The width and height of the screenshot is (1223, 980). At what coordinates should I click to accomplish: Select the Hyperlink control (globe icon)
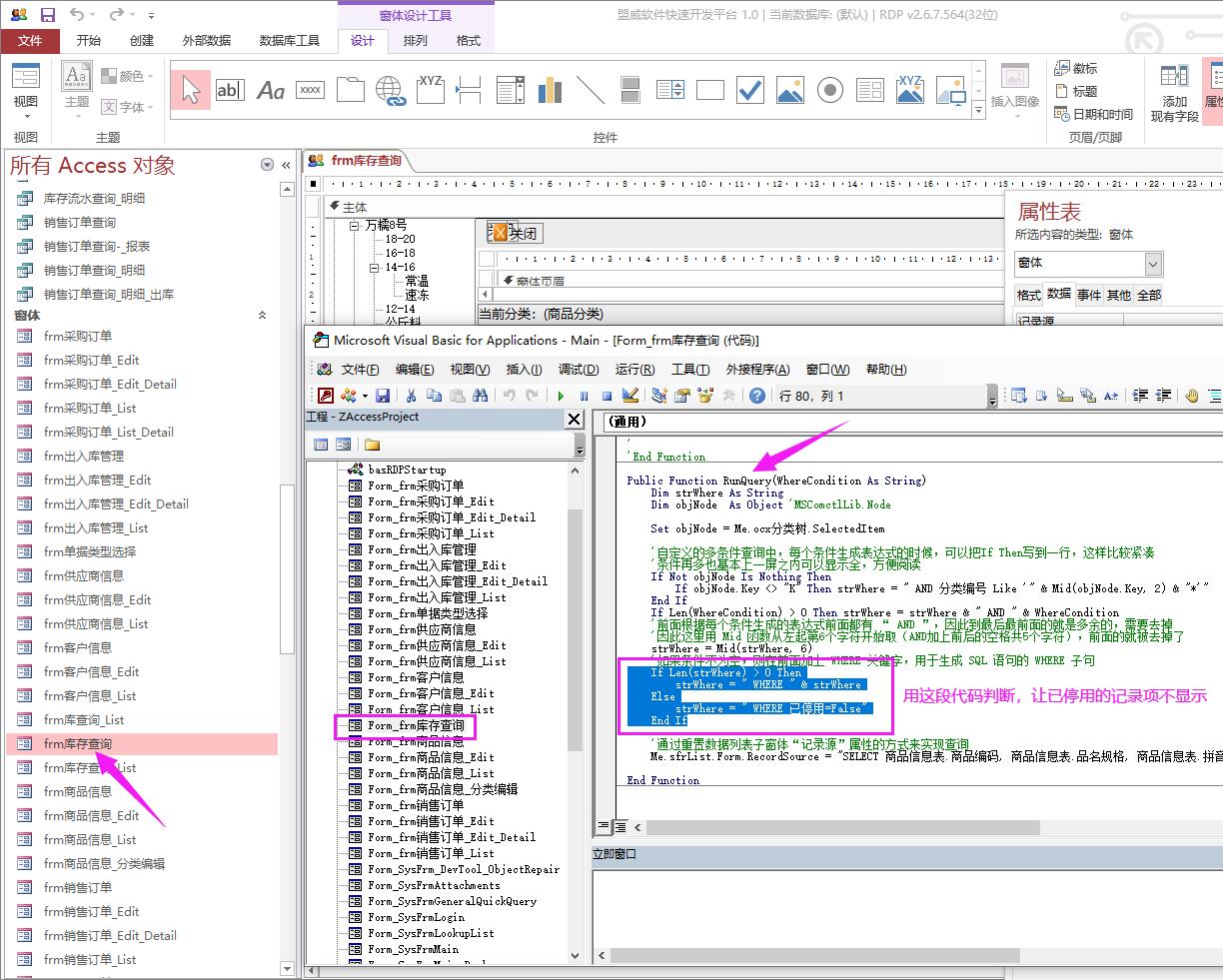click(391, 91)
